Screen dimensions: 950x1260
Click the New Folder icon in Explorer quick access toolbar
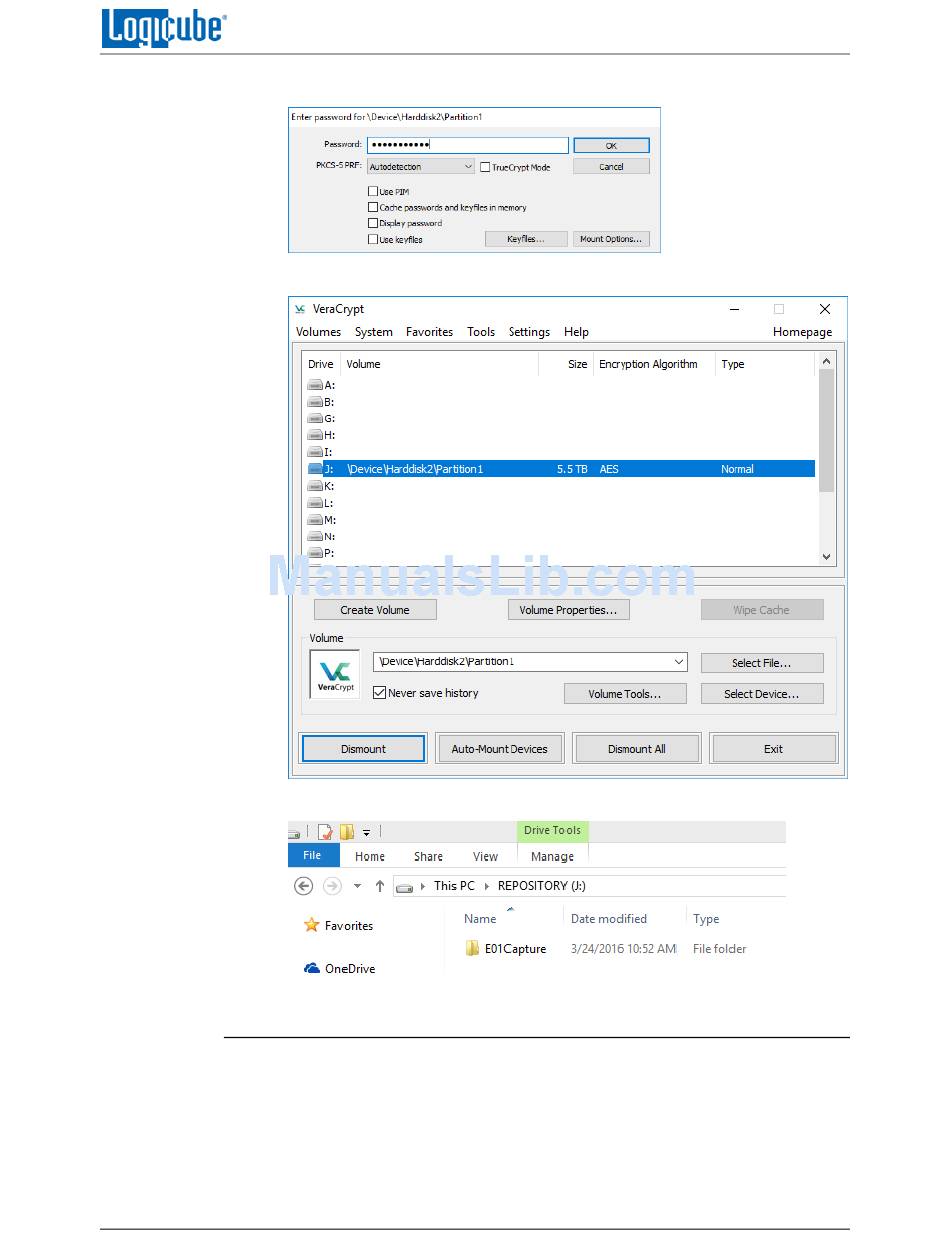tap(346, 832)
